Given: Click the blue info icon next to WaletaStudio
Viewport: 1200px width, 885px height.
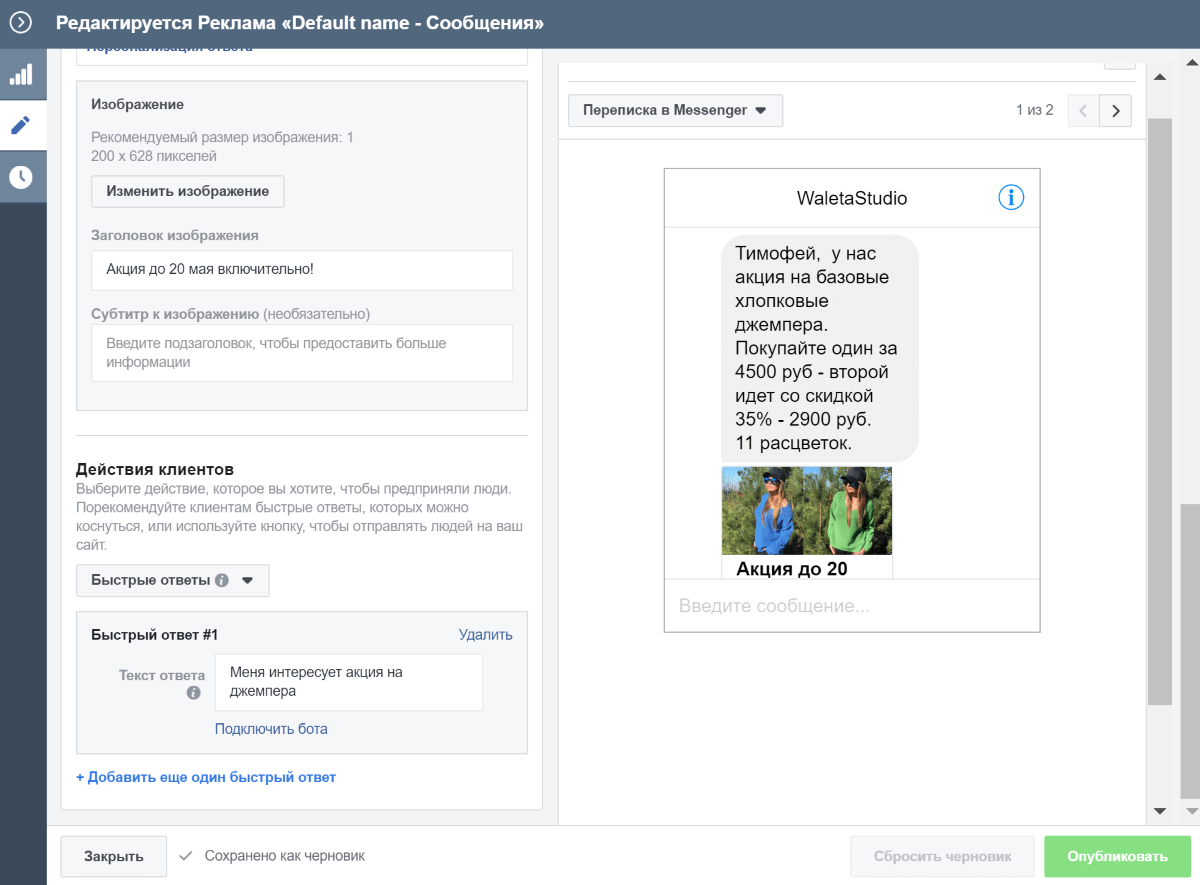Looking at the screenshot, I should [x=1011, y=198].
